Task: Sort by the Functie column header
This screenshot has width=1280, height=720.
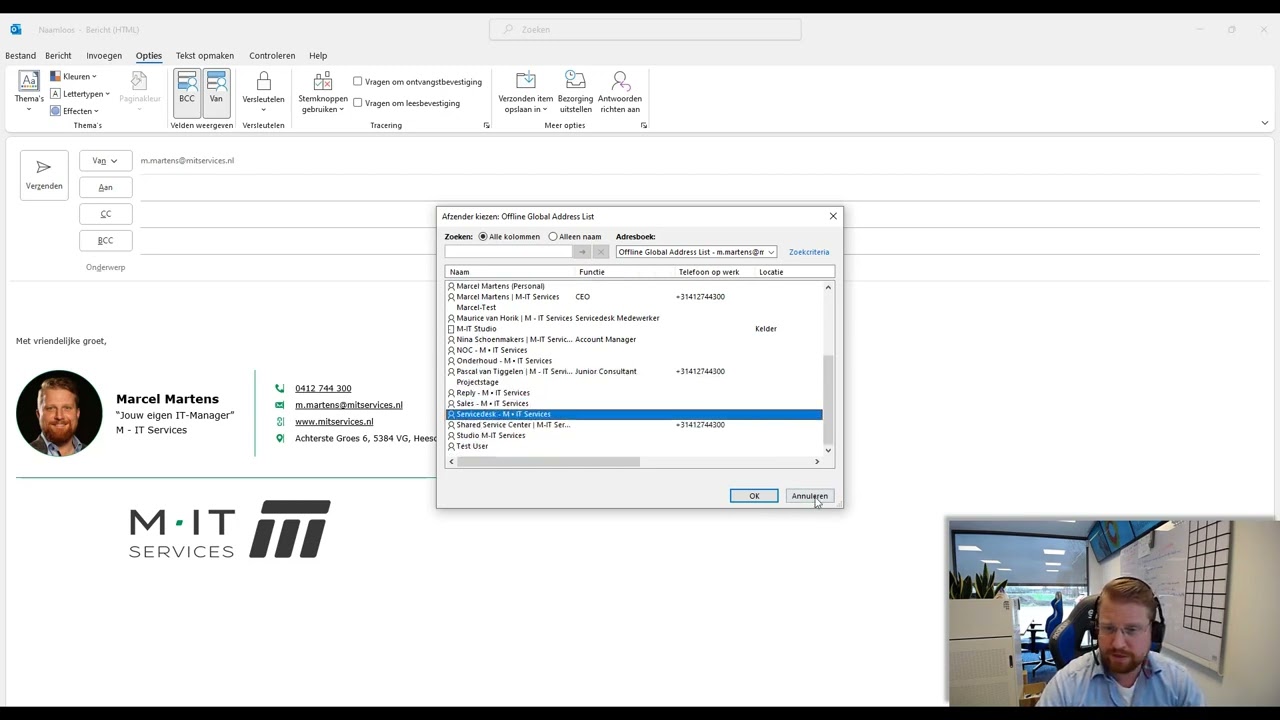Action: tap(625, 272)
